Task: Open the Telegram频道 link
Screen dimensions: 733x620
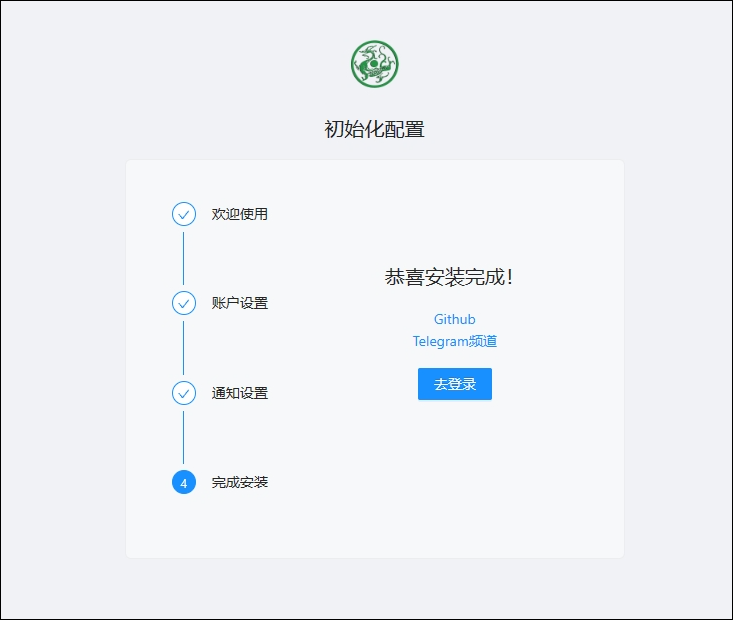Action: [x=454, y=341]
